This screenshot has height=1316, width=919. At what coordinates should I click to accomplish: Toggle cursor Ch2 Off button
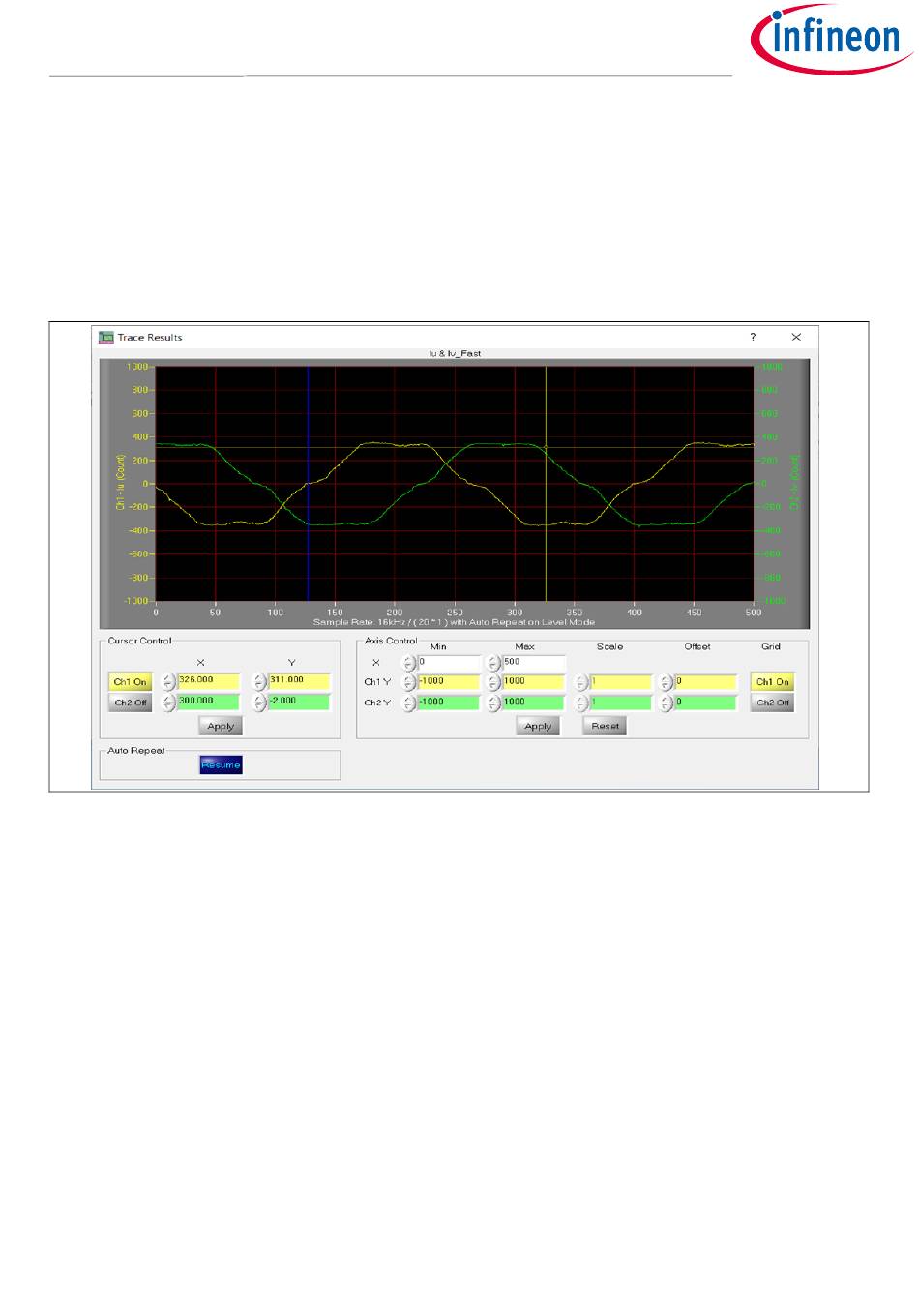[x=131, y=703]
